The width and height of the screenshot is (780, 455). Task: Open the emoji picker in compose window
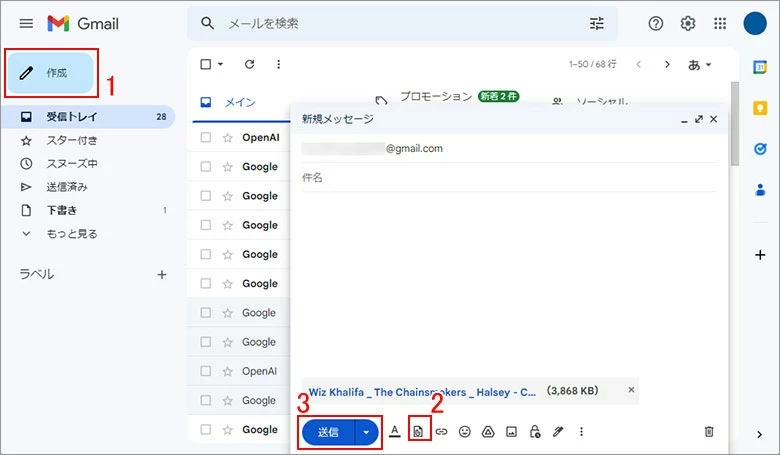(465, 432)
